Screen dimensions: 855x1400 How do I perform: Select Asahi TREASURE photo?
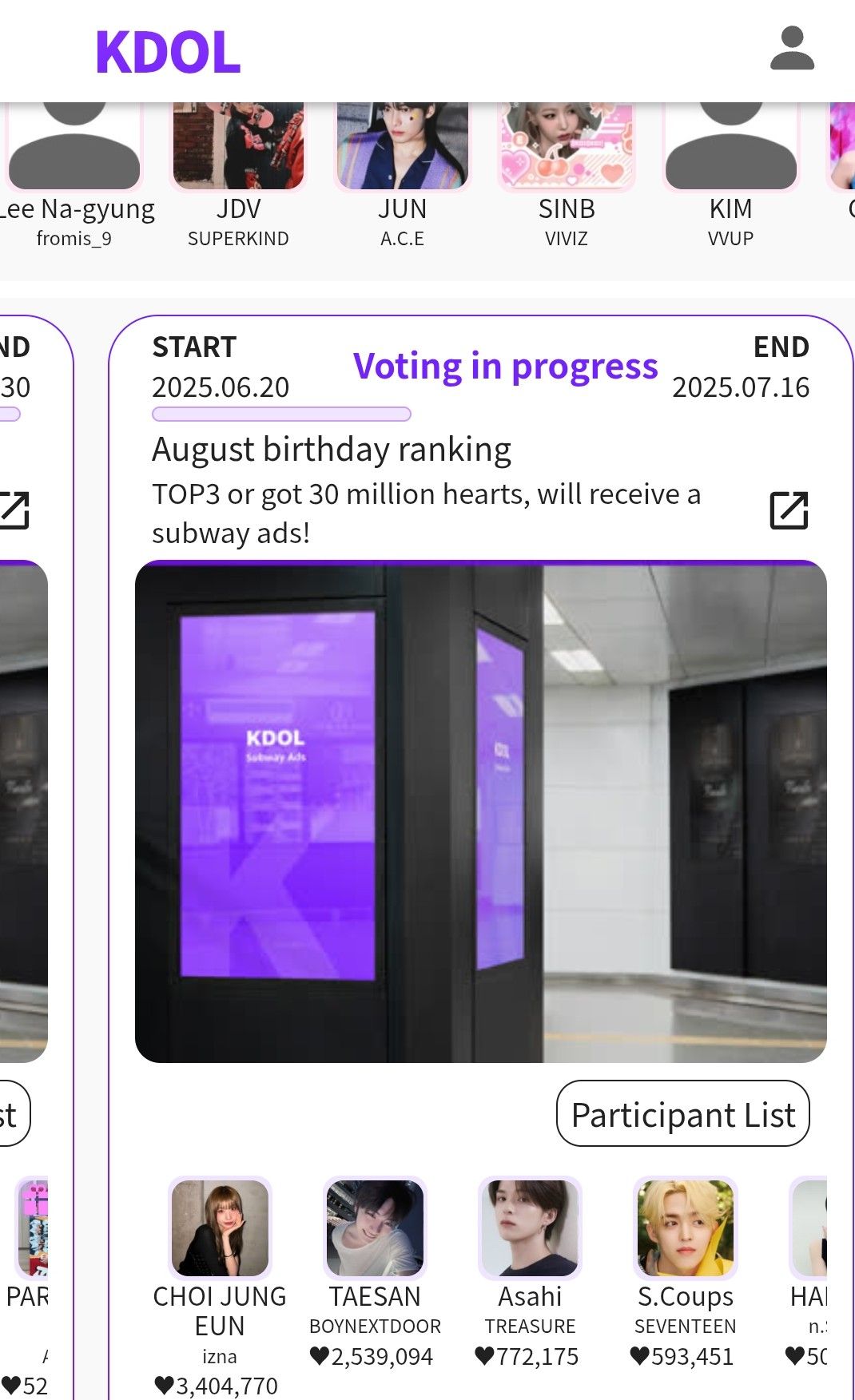[530, 1227]
